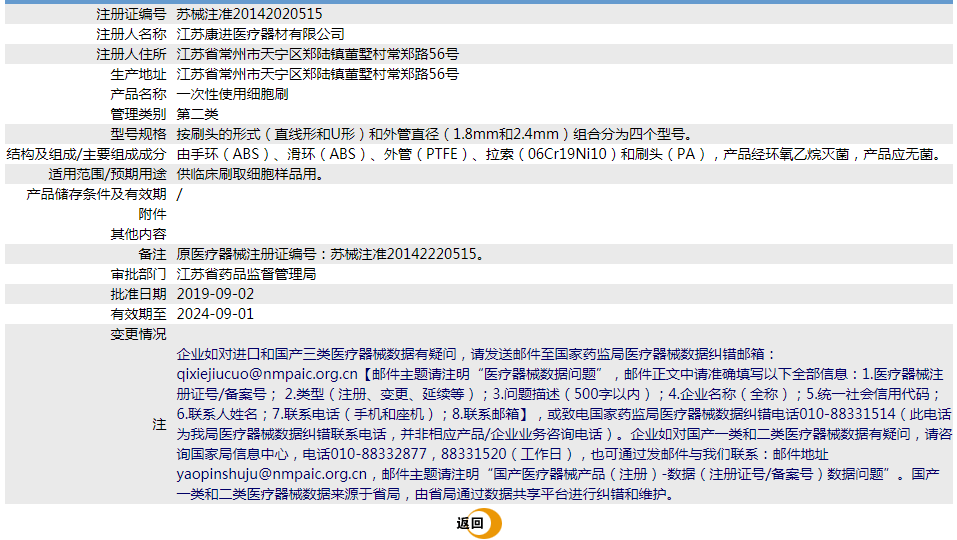This screenshot has height=540, width=957.
Task: Click the 注册人名称 label
Action: [131, 34]
